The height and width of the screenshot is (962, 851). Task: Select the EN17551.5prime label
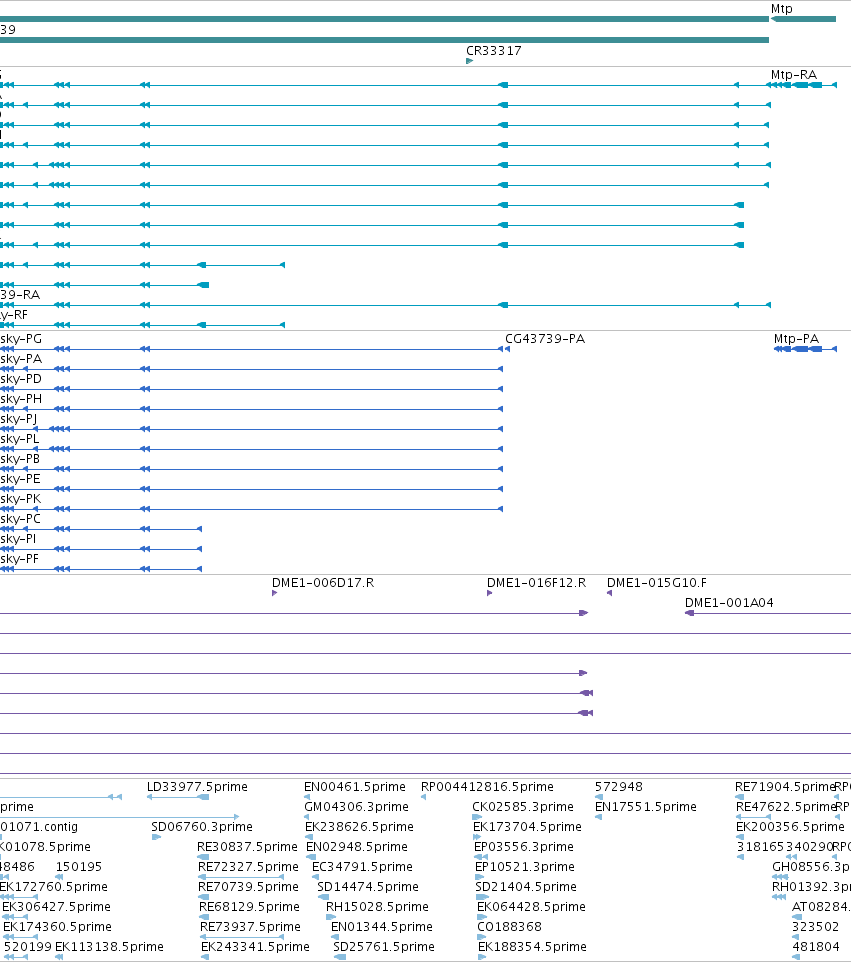[646, 807]
